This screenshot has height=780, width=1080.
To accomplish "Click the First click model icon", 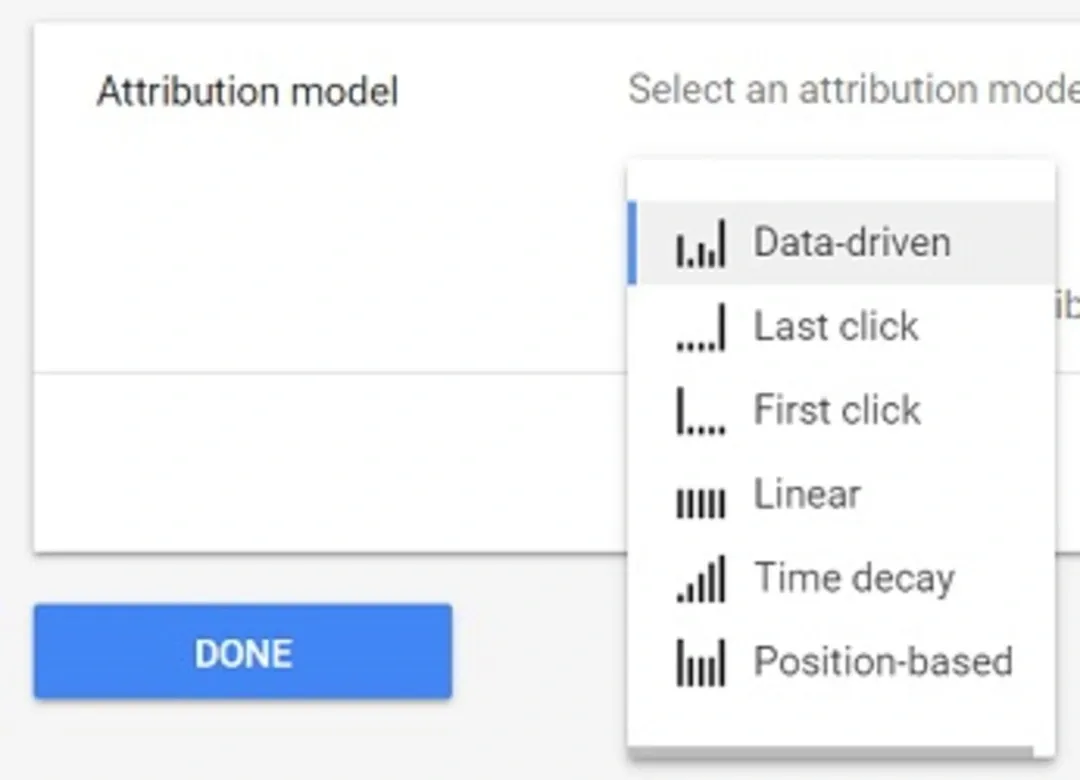I will click(700, 411).
